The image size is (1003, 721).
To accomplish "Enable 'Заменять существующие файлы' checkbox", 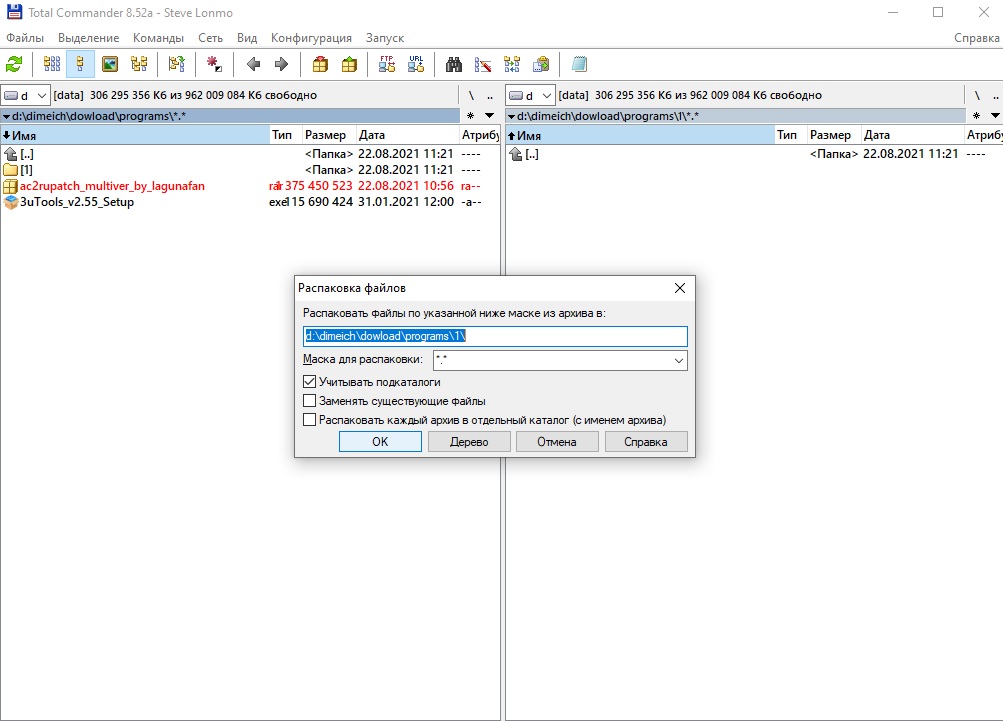I will click(x=310, y=401).
